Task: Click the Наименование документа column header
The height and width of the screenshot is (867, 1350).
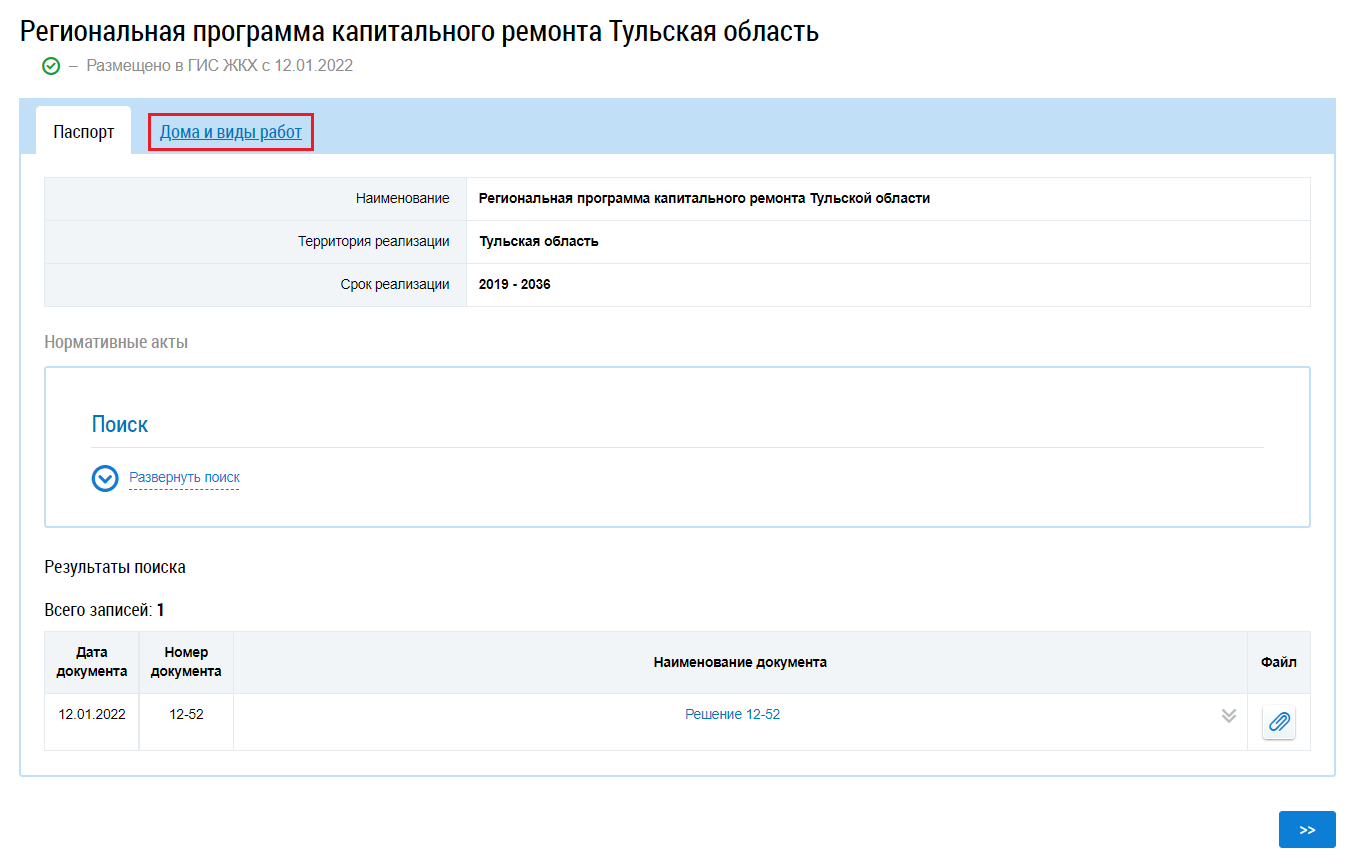Action: (x=740, y=662)
